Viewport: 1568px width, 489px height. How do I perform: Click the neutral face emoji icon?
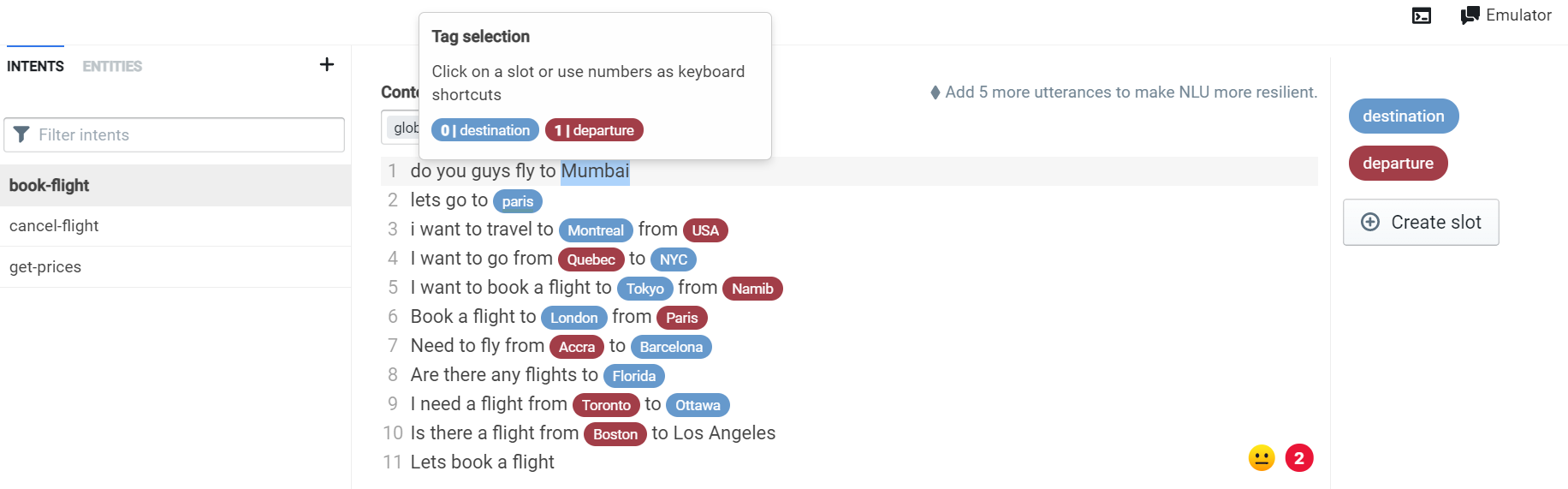1262,458
